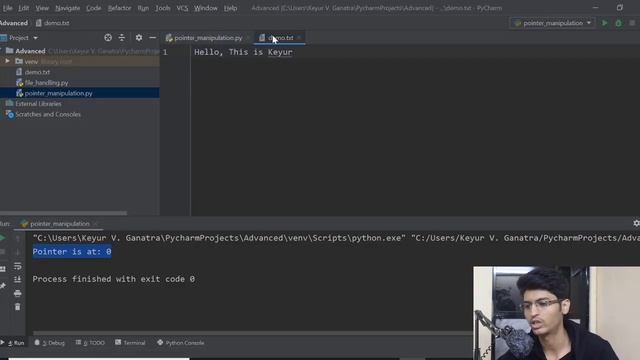Close the demo.txt editor tab
The height and width of the screenshot is (360, 640).
click(300, 38)
